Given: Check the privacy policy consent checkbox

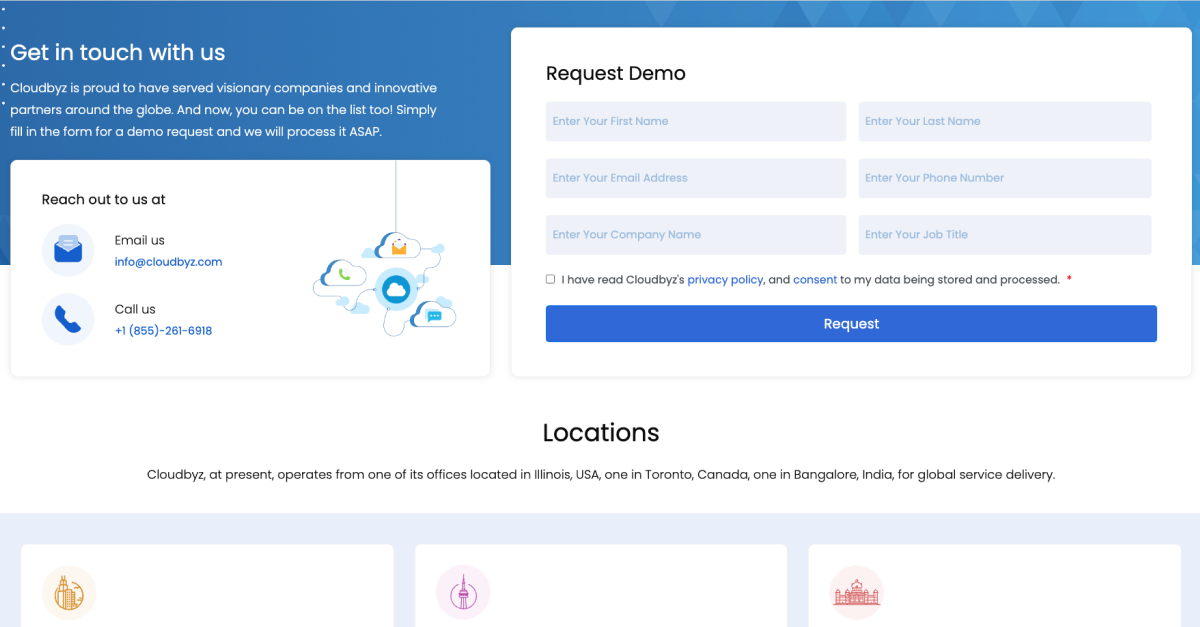Looking at the screenshot, I should (550, 279).
